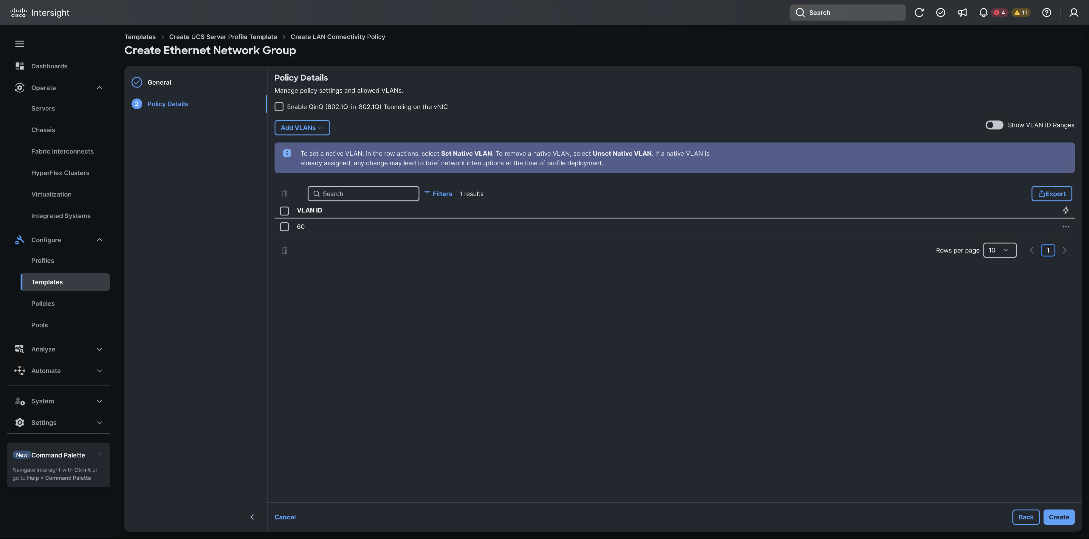1089x539 pixels.
Task: Go to Create UCS Server Profile Template breadcrumb
Action: [x=223, y=36]
